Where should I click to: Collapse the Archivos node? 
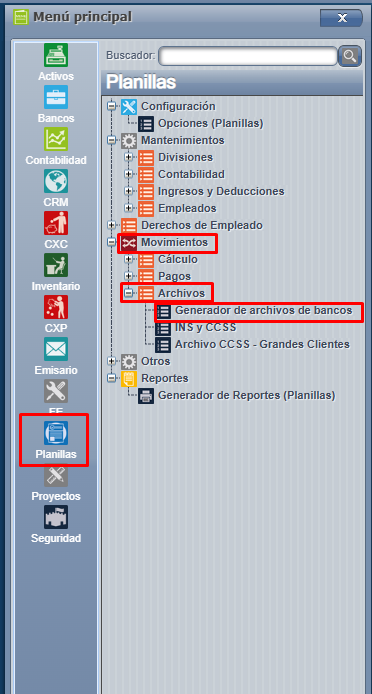(x=129, y=293)
